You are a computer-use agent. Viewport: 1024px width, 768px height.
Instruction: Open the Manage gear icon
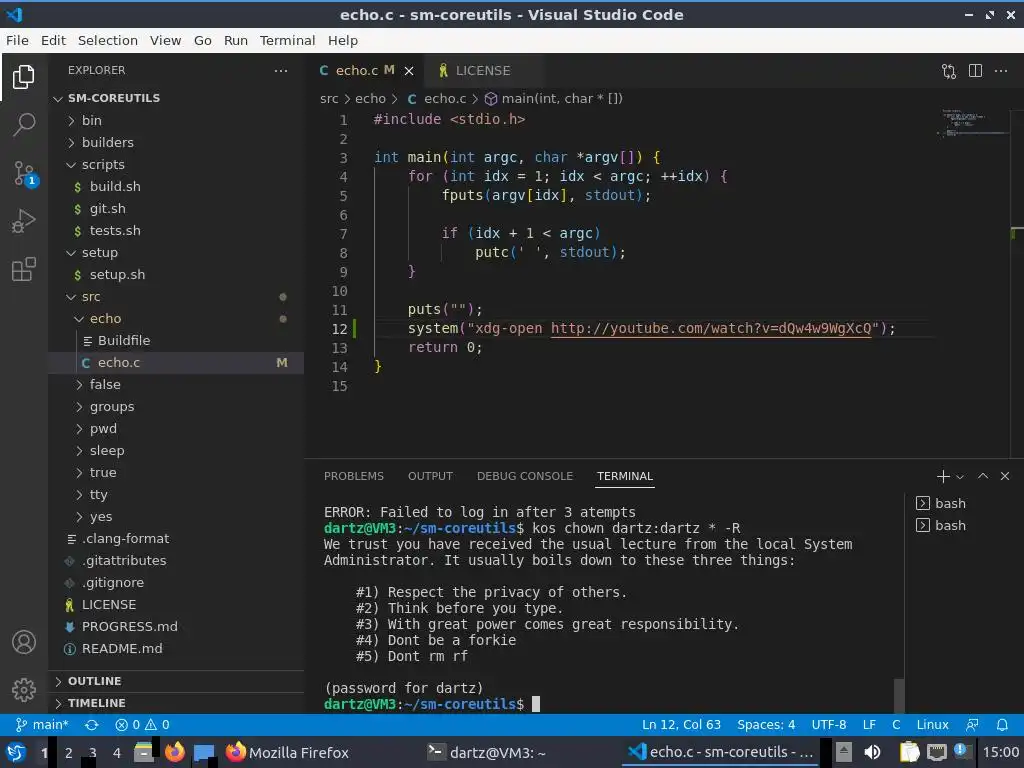[x=24, y=689]
